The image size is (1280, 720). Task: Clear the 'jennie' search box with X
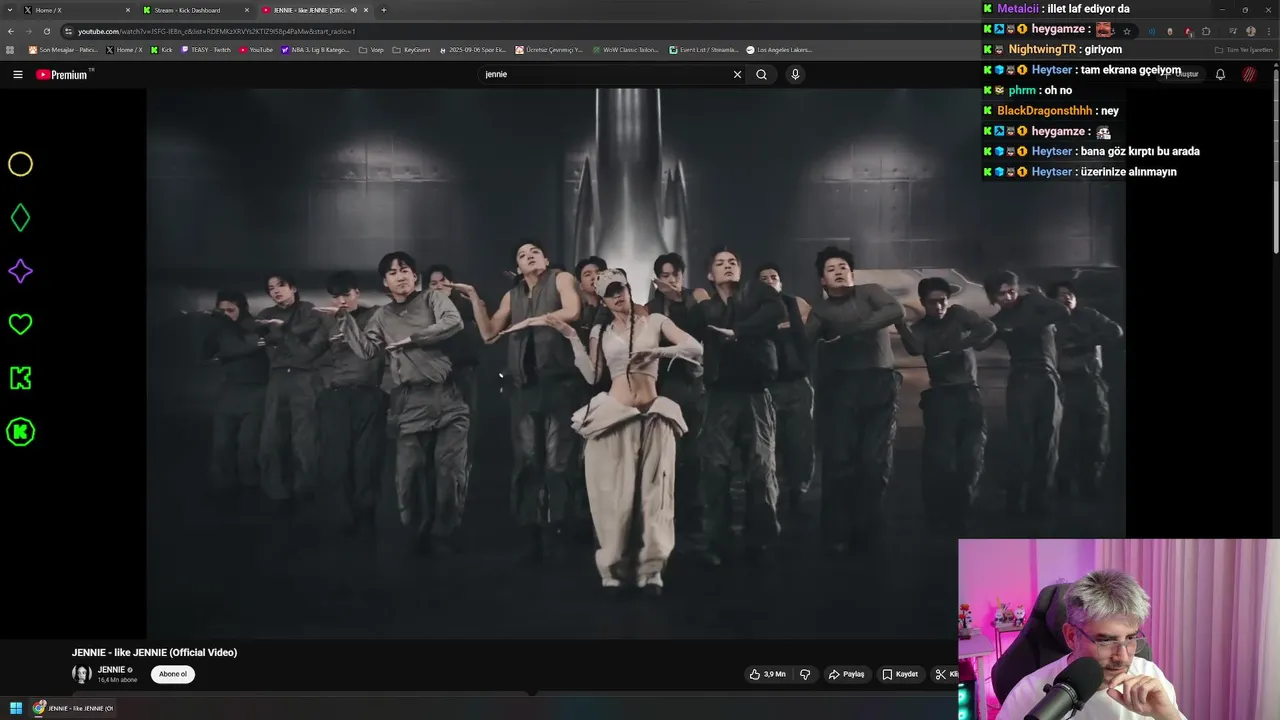click(x=737, y=74)
